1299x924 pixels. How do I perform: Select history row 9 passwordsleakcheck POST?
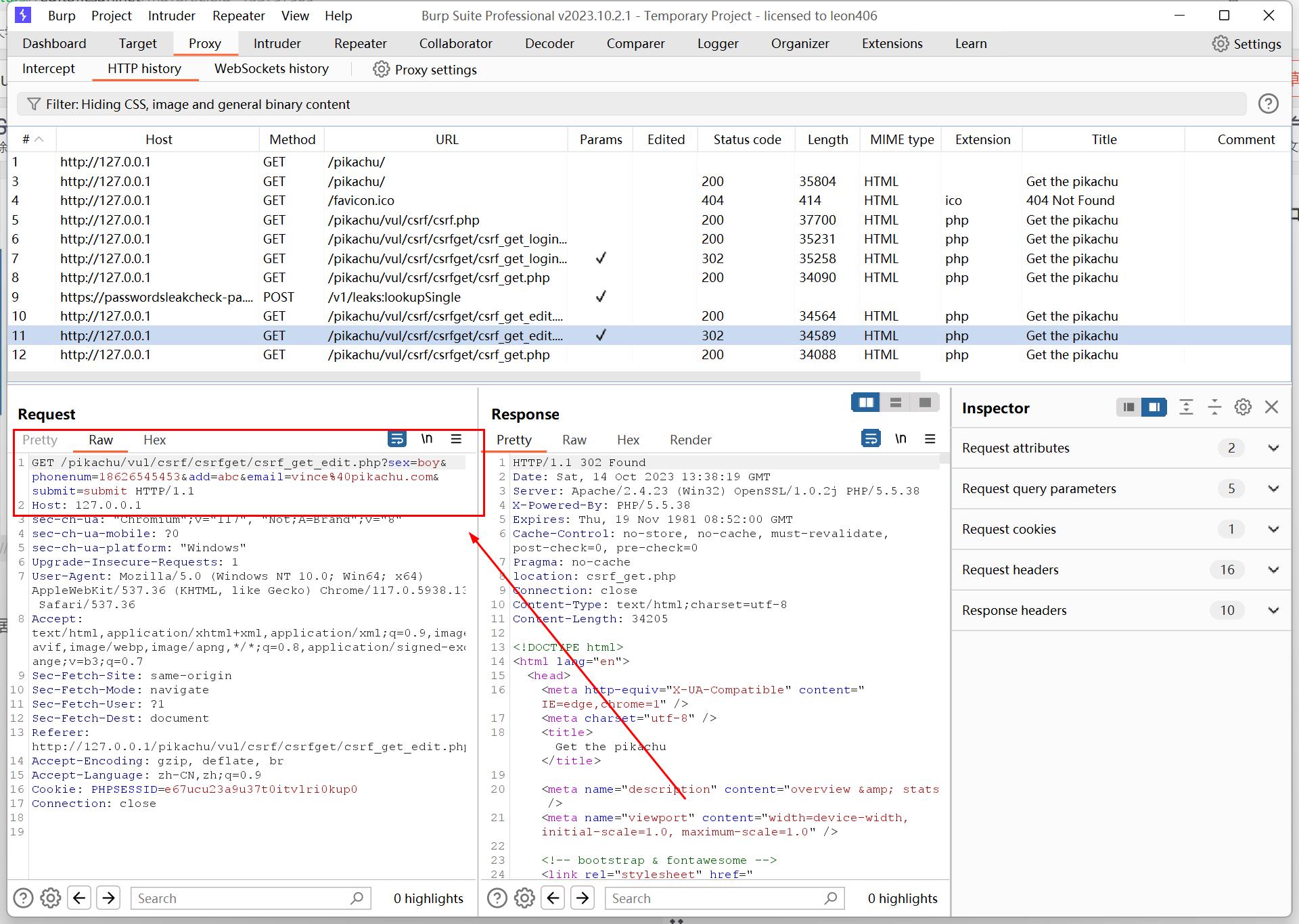[x=649, y=297]
